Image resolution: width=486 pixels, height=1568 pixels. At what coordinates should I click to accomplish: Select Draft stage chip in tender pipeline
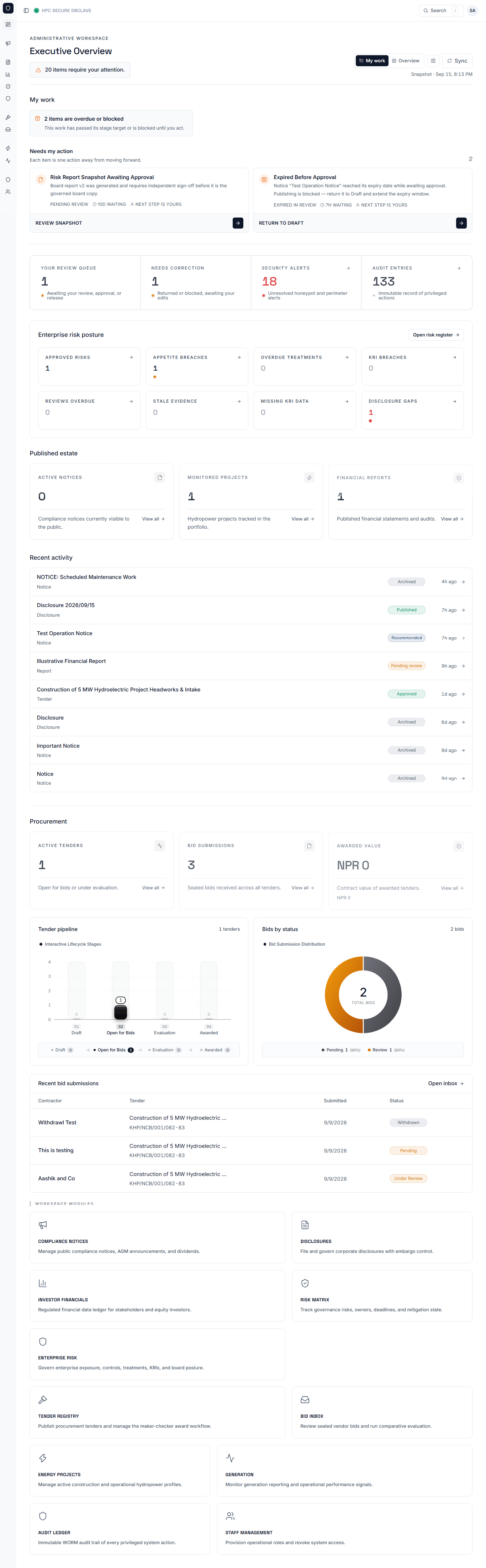click(62, 1050)
